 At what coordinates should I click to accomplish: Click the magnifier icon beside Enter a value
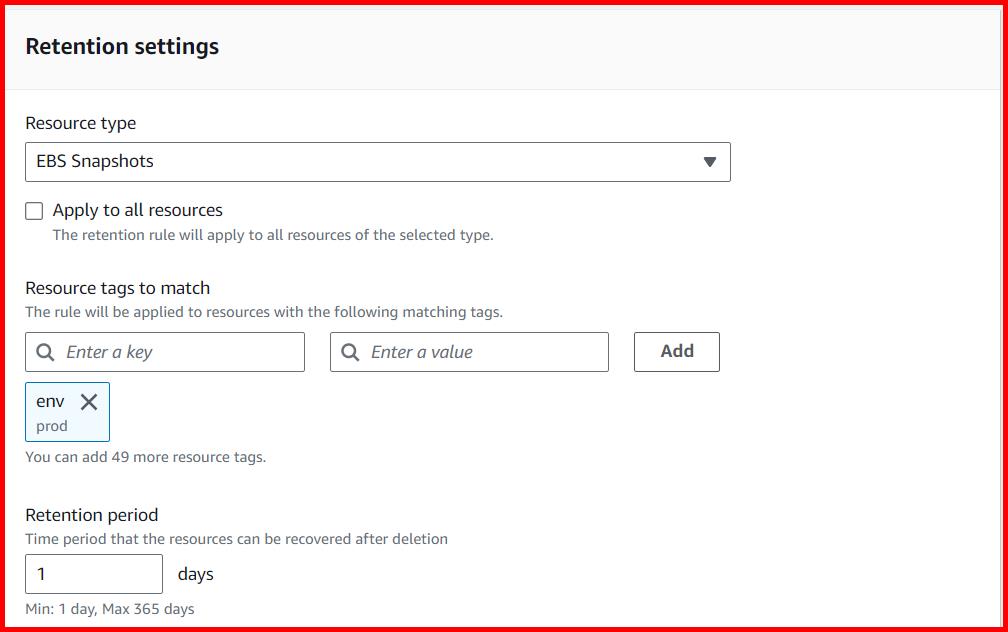[350, 352]
